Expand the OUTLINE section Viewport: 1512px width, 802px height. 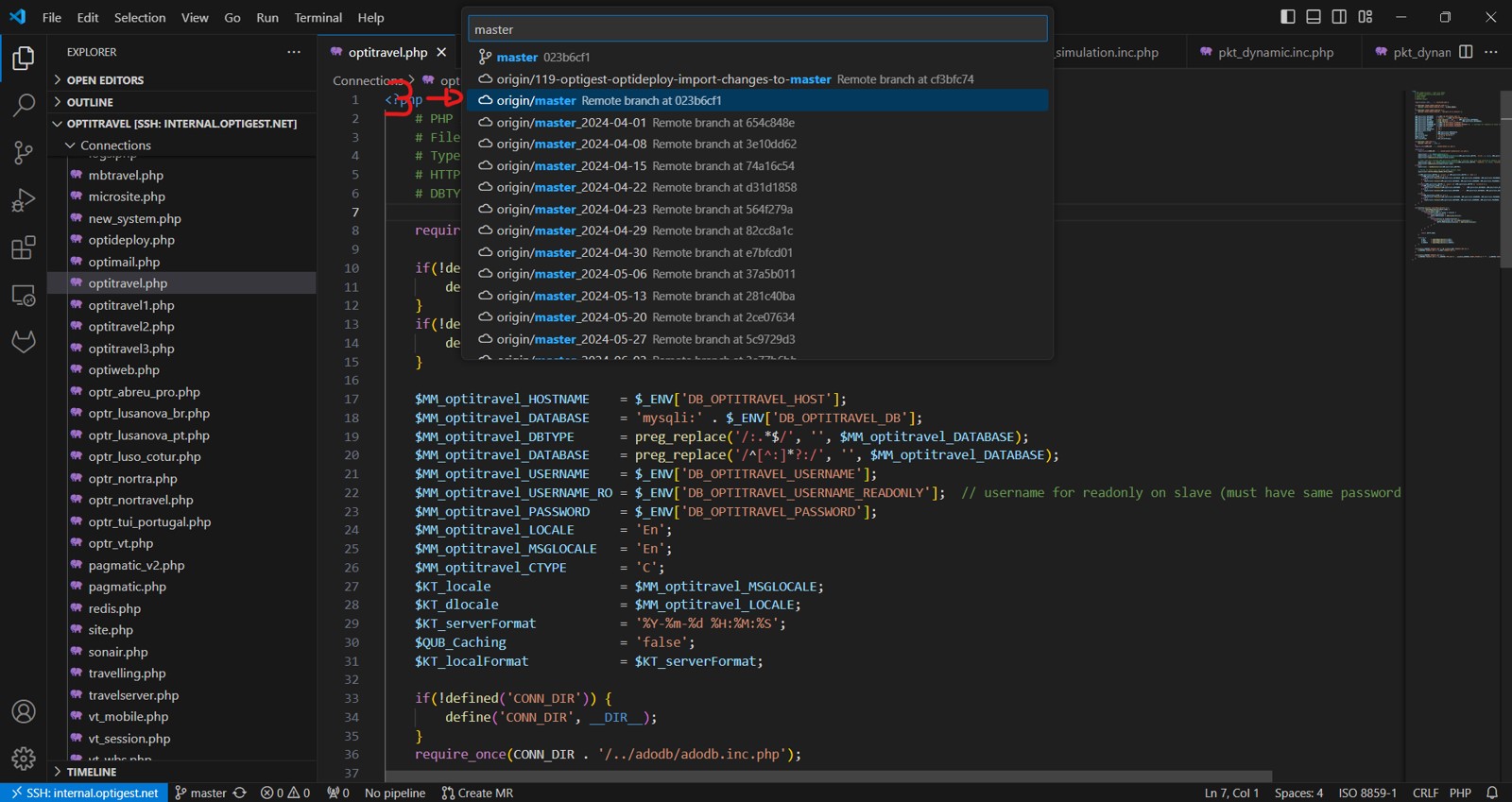(90, 102)
